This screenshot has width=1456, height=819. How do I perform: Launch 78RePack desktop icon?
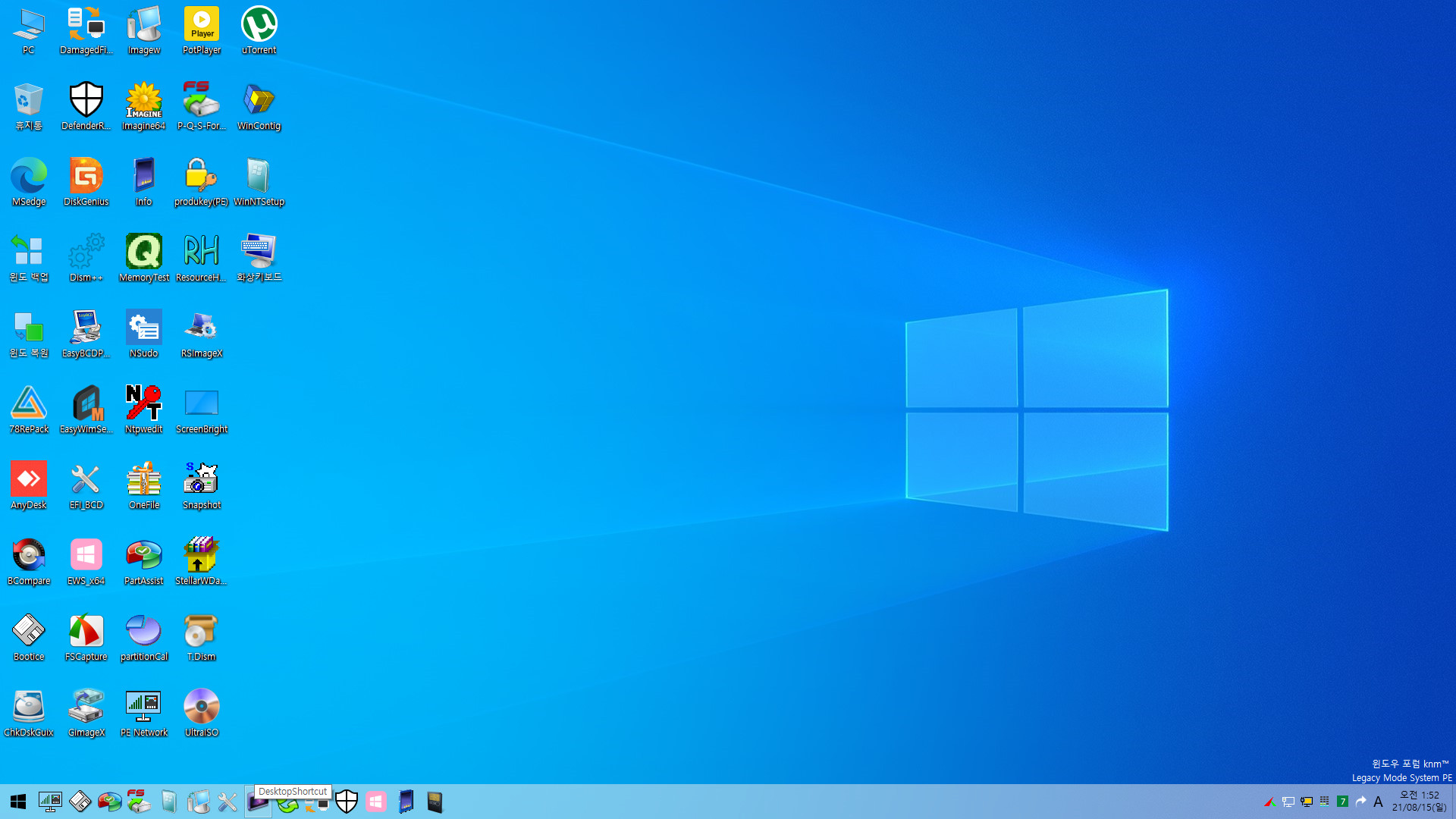29,410
